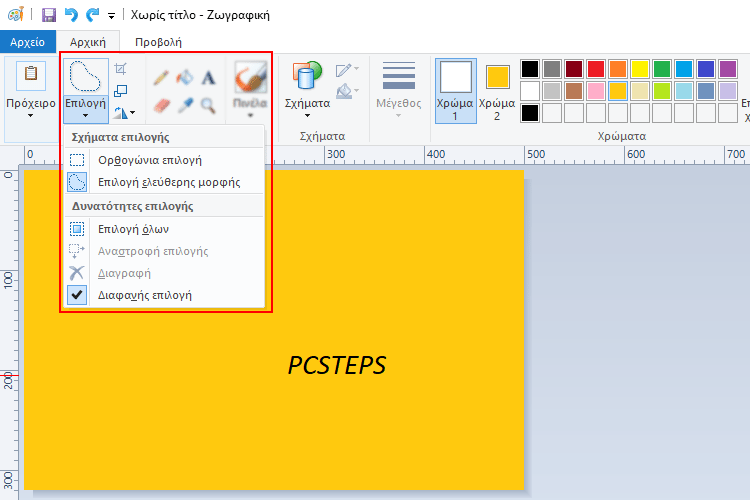Click the PCSTEPS text on the canvas
The image size is (750, 500).
click(x=337, y=366)
